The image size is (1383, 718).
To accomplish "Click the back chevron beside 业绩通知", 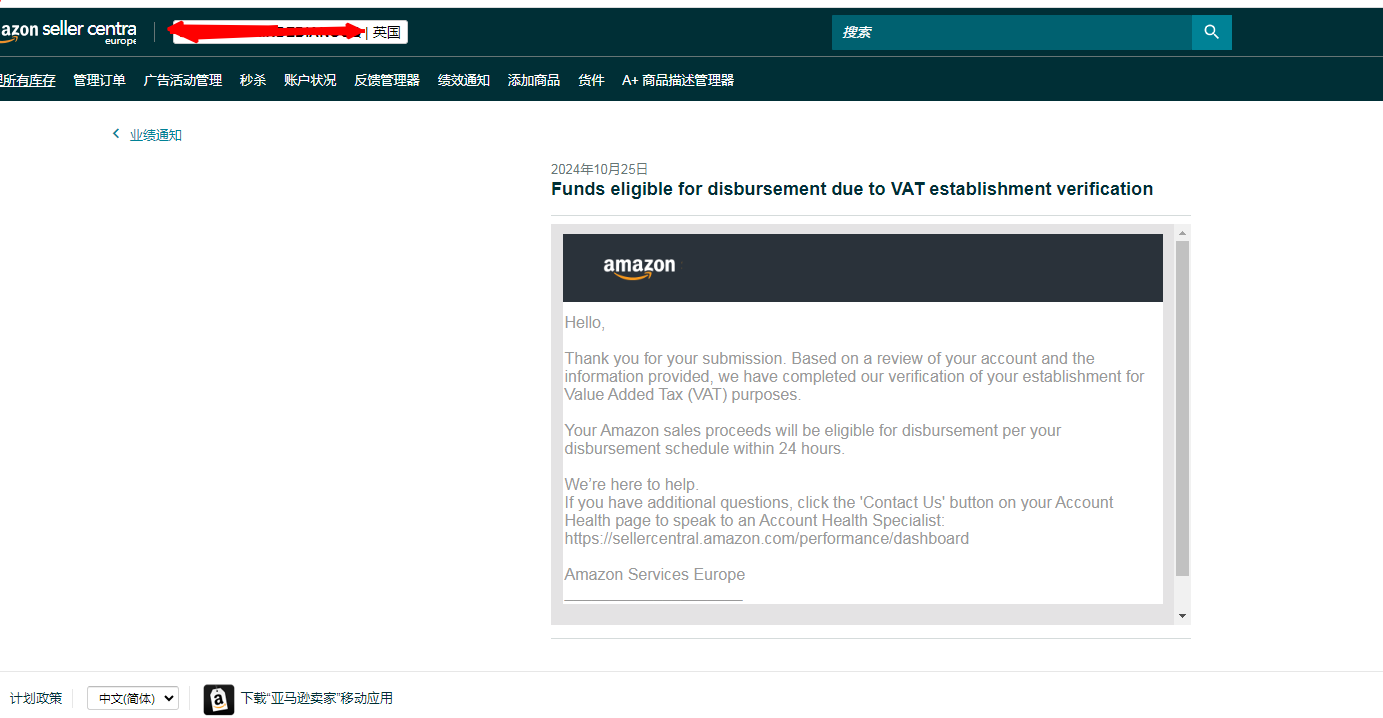I will 116,134.
